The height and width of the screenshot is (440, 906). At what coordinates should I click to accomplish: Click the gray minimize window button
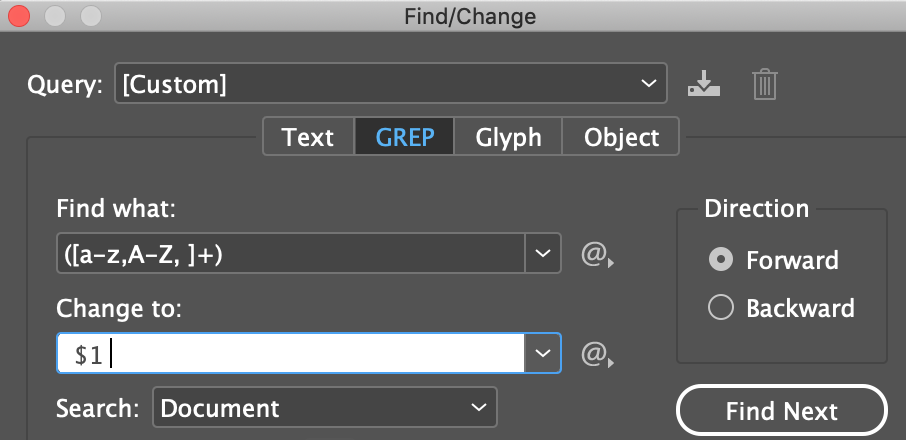(55, 16)
